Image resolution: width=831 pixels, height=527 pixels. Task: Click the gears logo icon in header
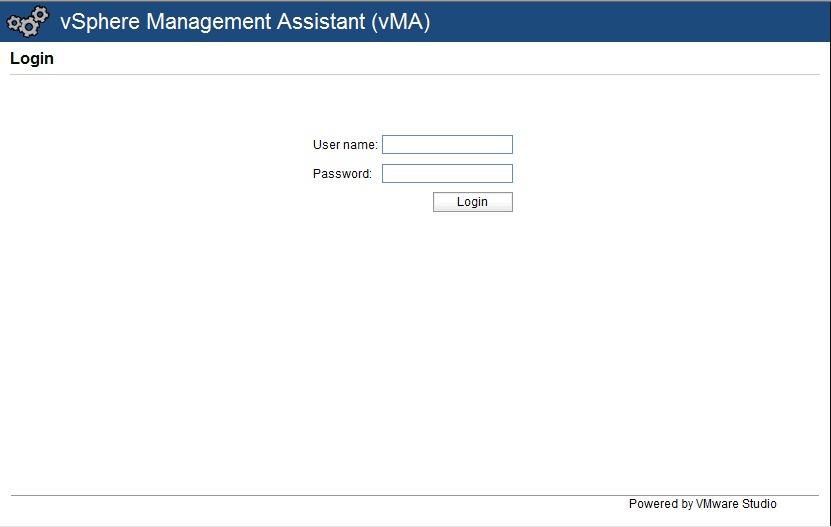tap(27, 21)
